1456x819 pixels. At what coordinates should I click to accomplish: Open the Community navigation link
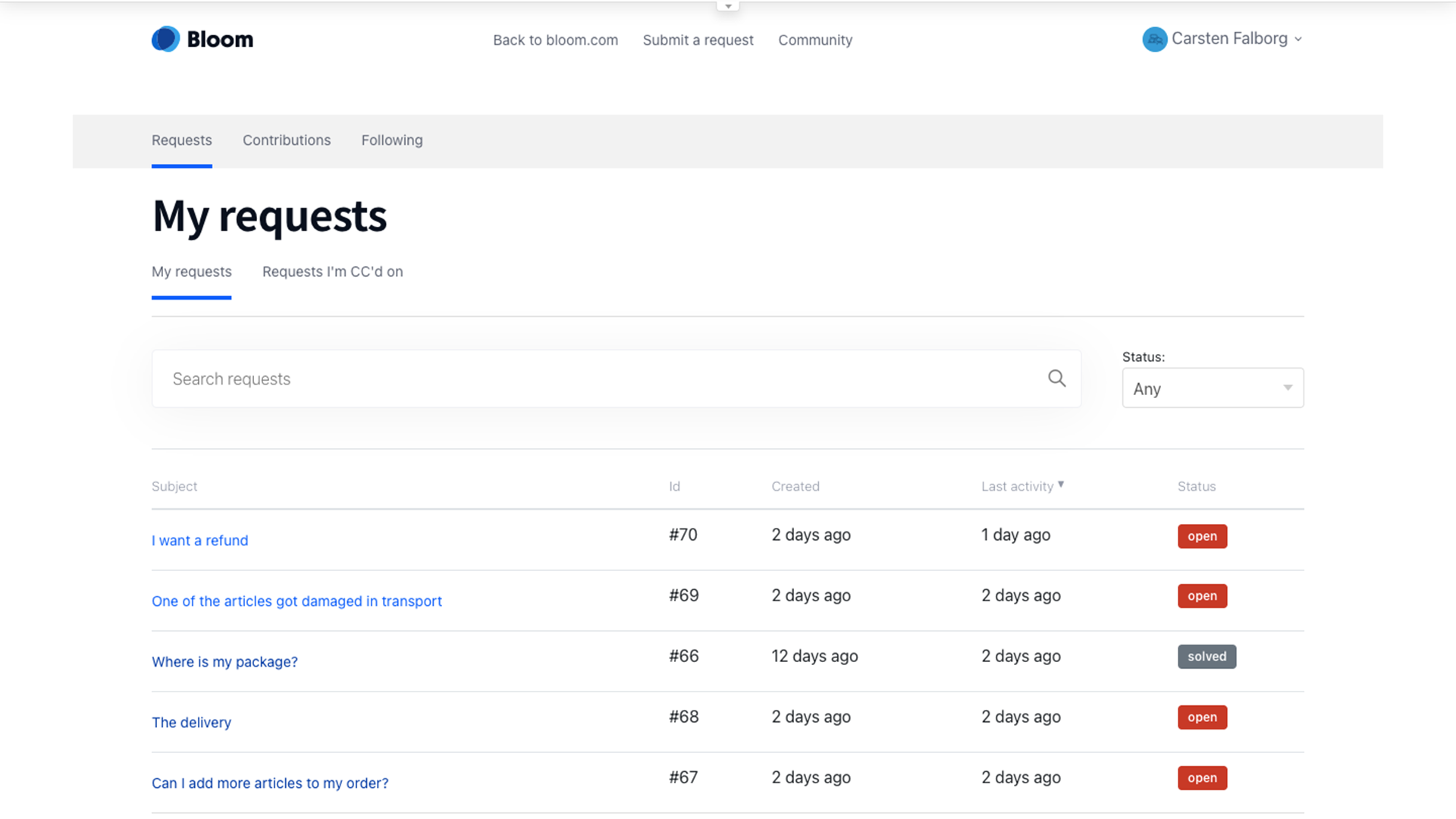tap(815, 40)
